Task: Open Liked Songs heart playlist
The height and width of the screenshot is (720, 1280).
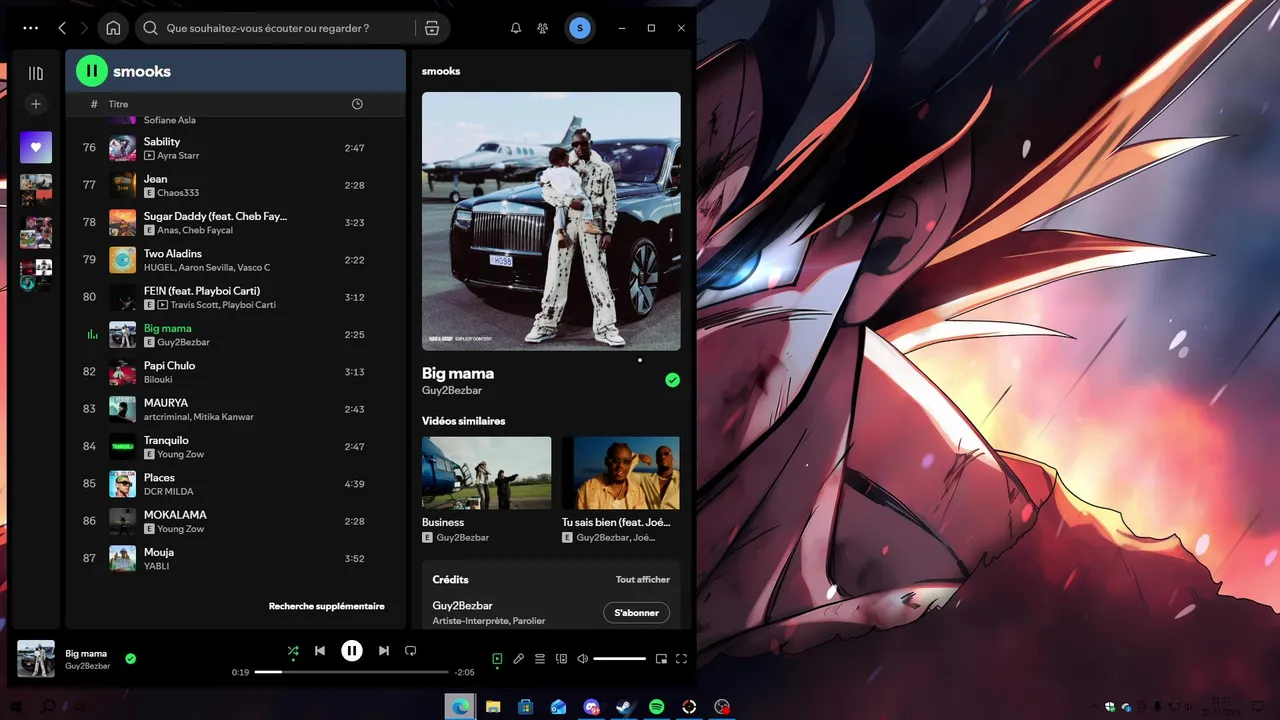Action: point(36,147)
